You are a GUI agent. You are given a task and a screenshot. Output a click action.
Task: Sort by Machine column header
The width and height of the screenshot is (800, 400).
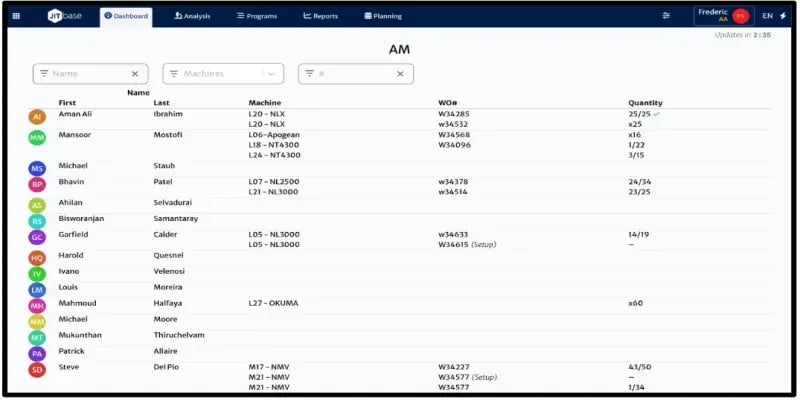[265, 103]
